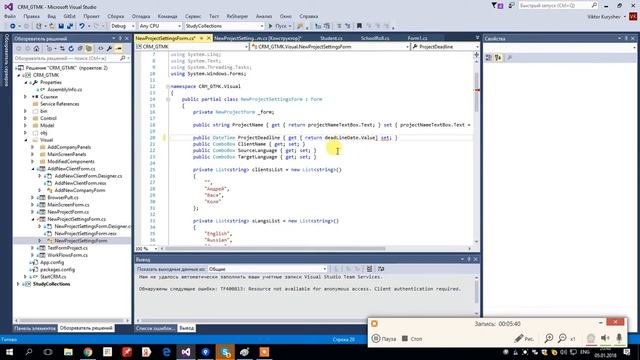640x360 pixels.
Task: Click clear all icon in Output panel
Action: tap(369, 269)
